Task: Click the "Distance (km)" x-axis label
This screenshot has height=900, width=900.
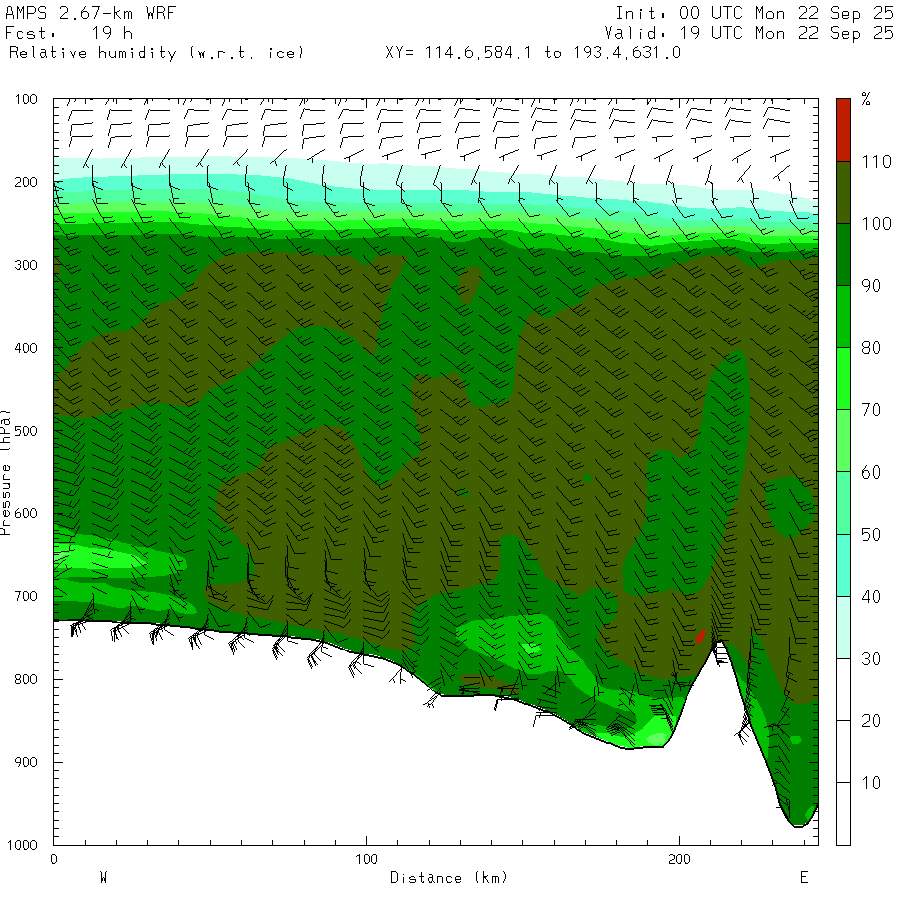Action: (x=448, y=878)
